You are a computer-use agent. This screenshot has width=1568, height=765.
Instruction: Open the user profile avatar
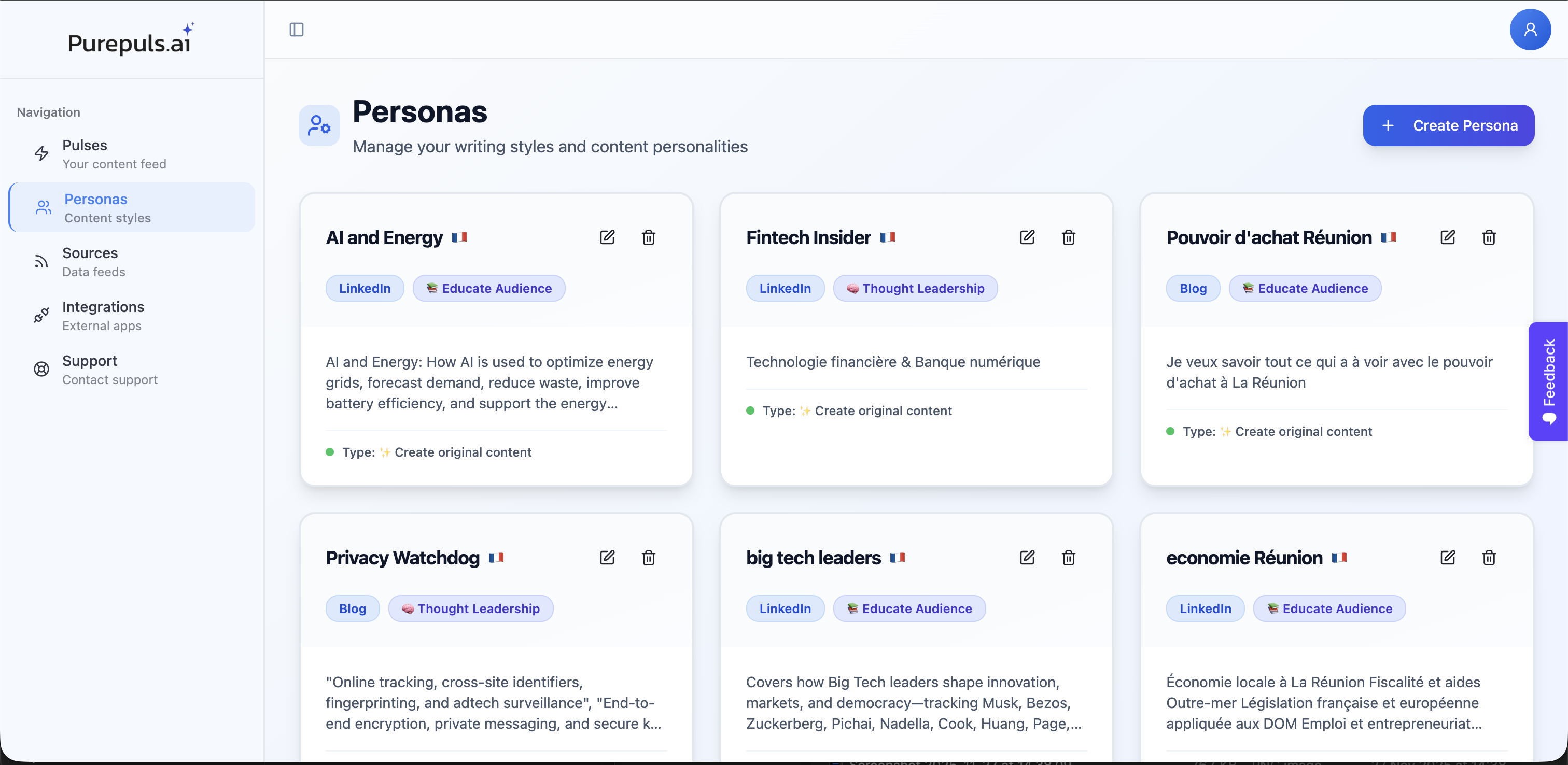pyautogui.click(x=1530, y=29)
